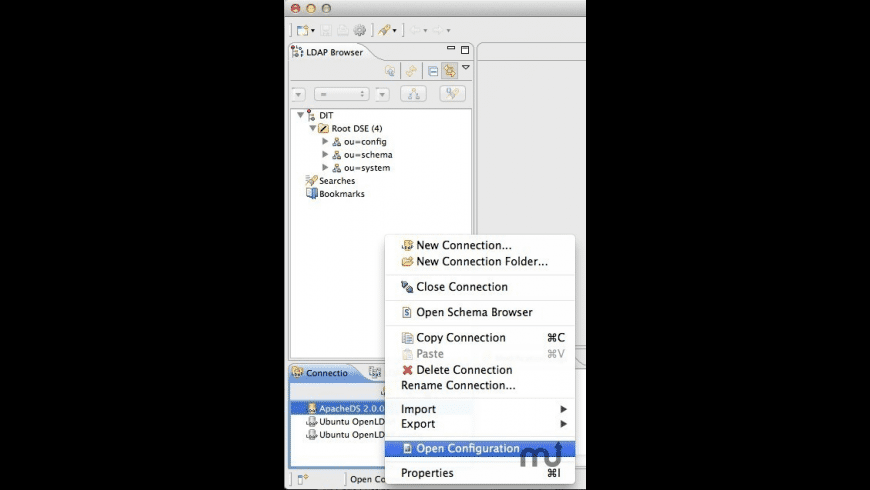Click the Forward navigation arrow
870x490 pixels.
click(x=438, y=31)
